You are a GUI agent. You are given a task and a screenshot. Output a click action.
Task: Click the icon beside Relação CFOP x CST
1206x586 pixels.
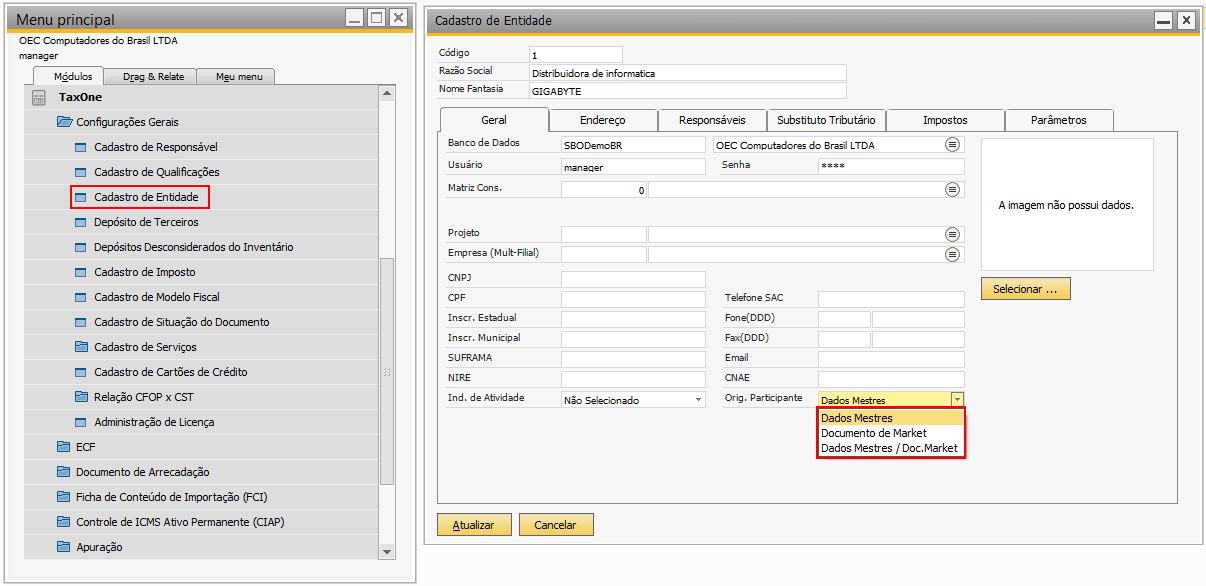(82, 397)
